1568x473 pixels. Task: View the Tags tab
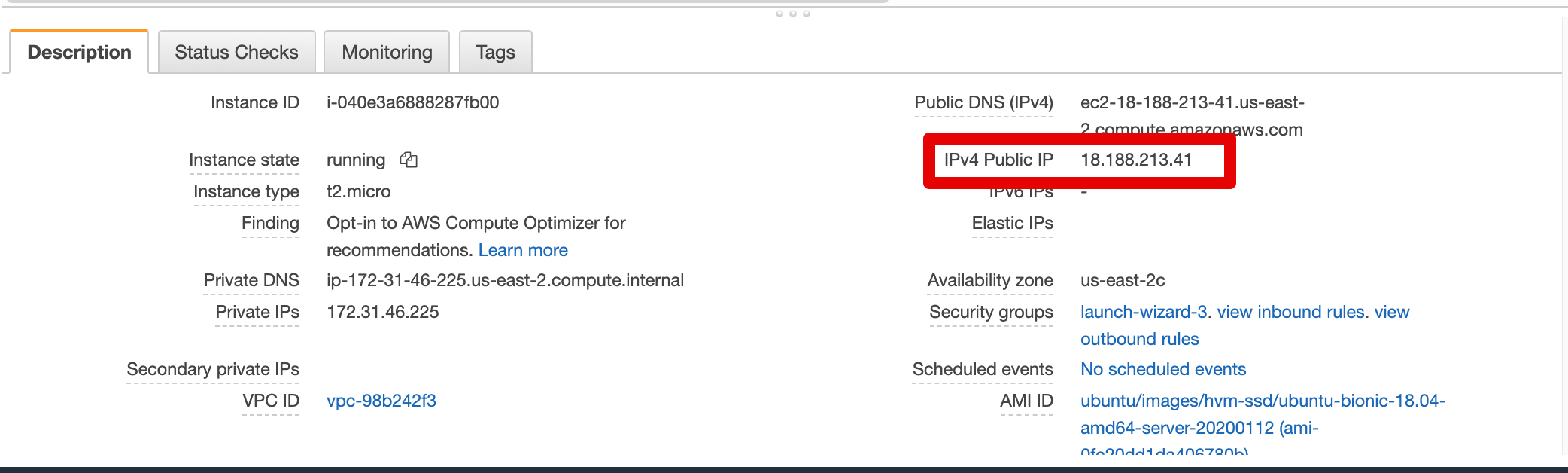[x=495, y=51]
